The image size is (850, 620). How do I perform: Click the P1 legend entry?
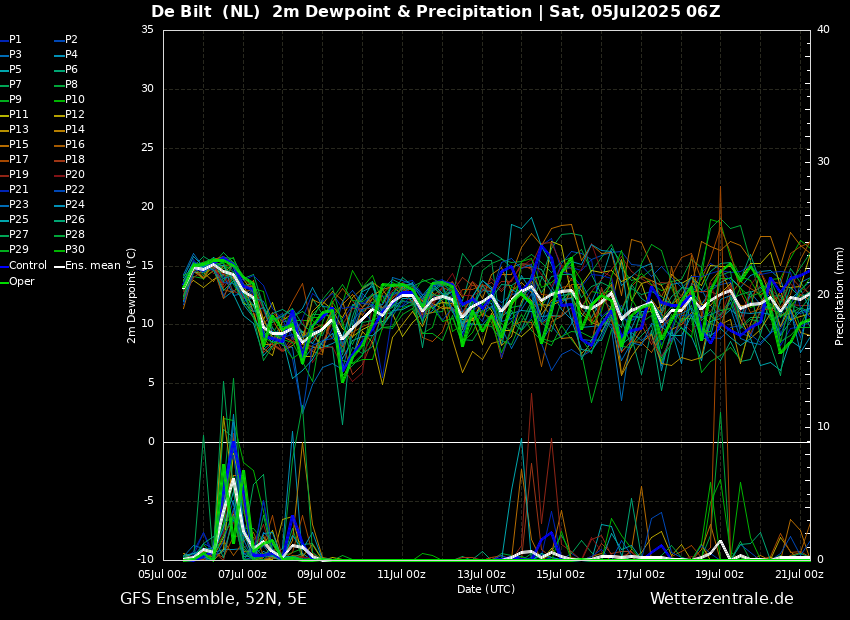pyautogui.click(x=15, y=40)
